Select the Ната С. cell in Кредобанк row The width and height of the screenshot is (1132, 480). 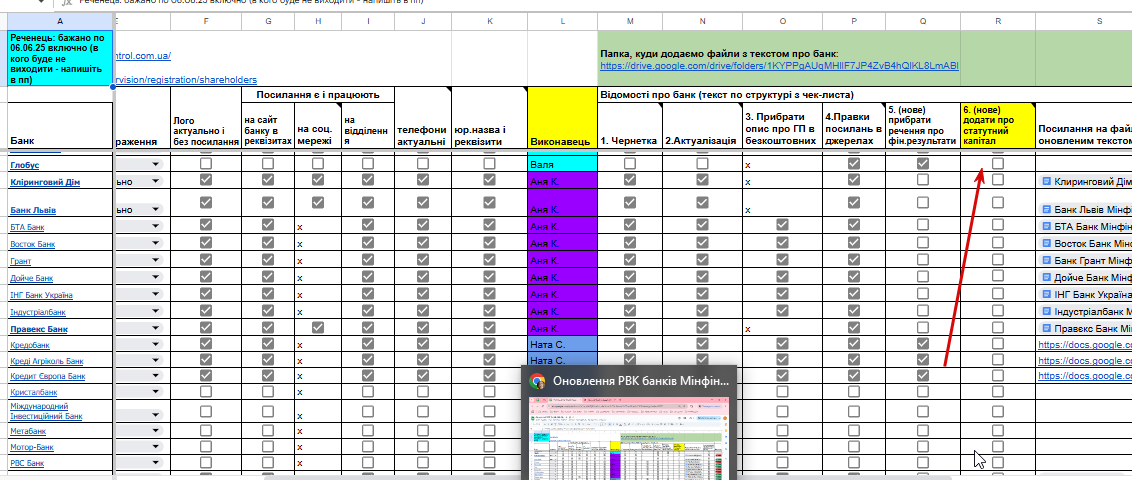(562, 344)
